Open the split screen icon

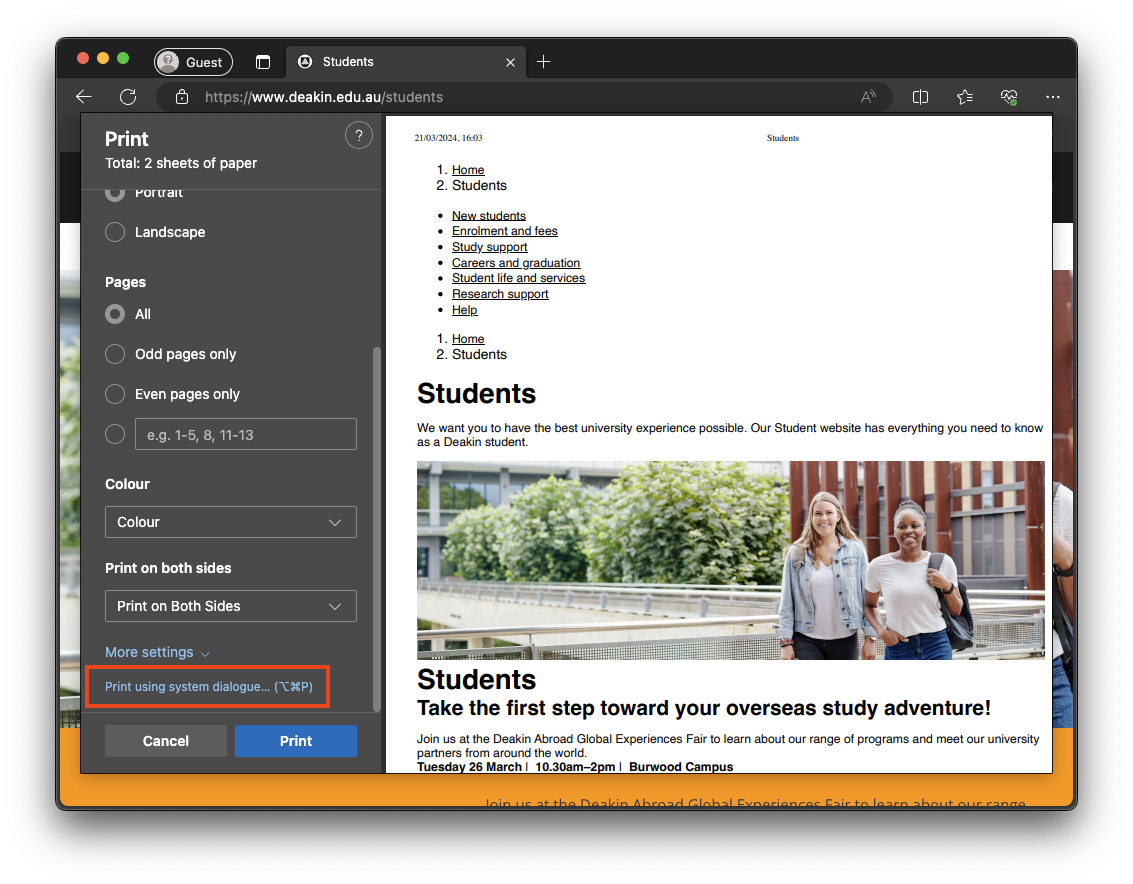tap(921, 97)
